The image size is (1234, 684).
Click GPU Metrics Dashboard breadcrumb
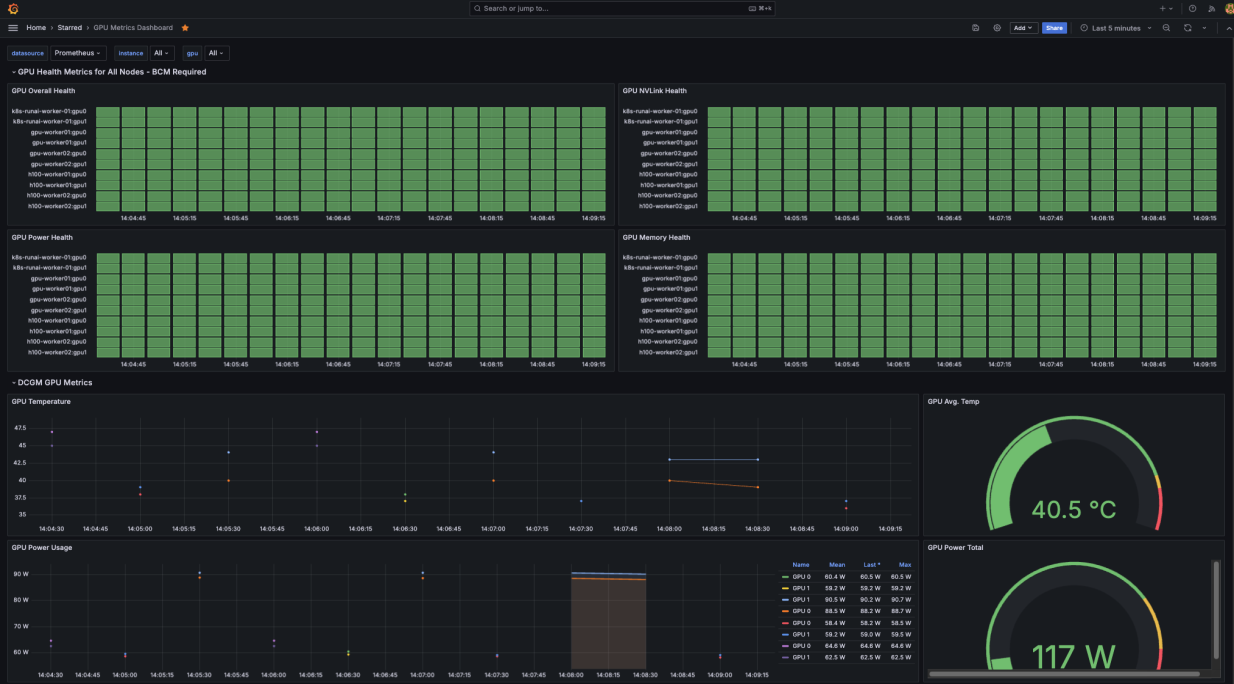tap(133, 28)
